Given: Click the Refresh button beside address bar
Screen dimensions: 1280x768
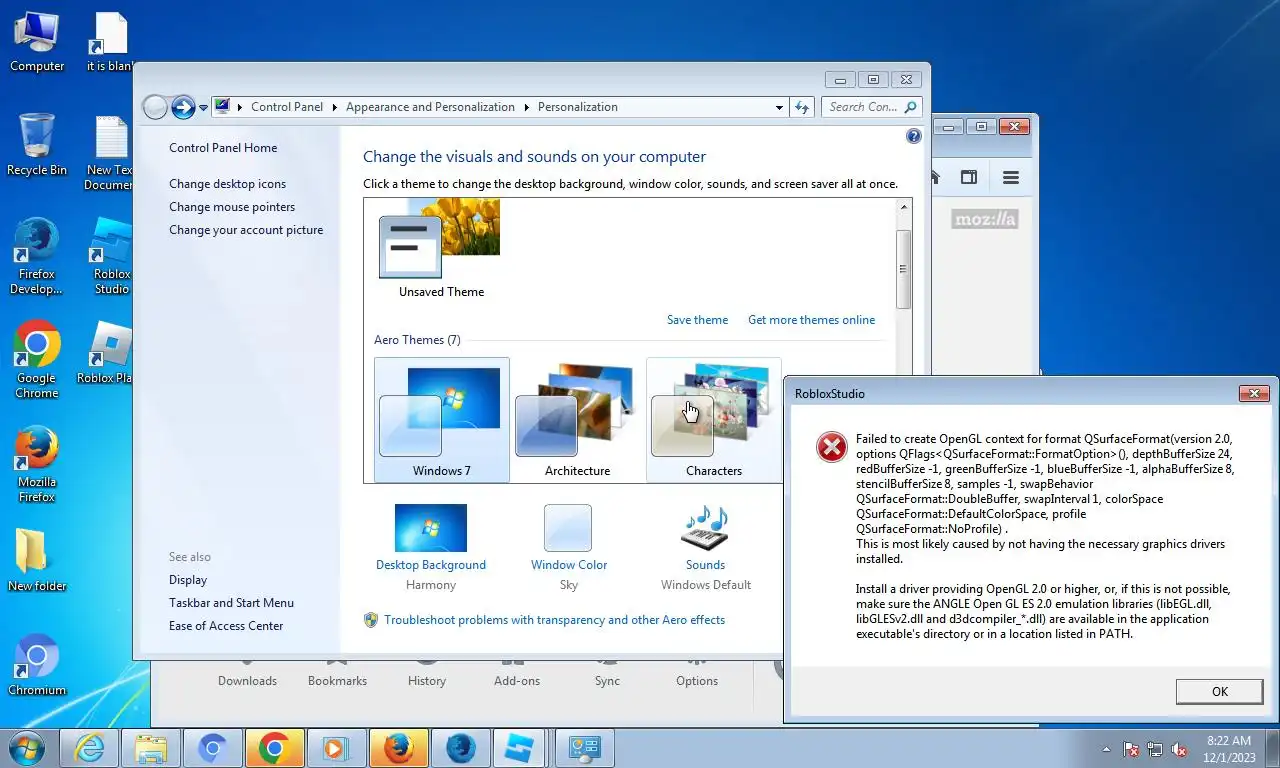Looking at the screenshot, I should (x=802, y=107).
